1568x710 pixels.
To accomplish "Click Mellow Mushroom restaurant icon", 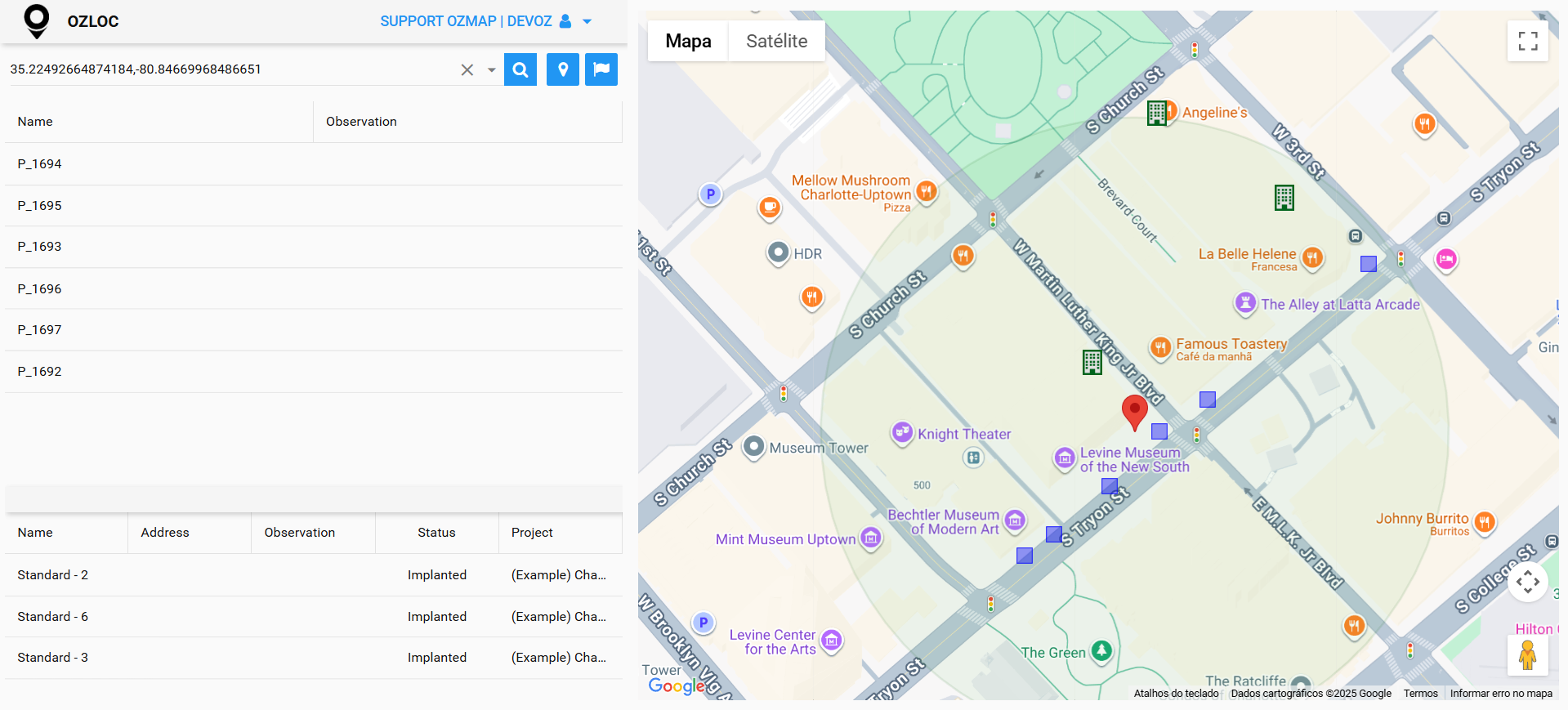I will pyautogui.click(x=926, y=192).
